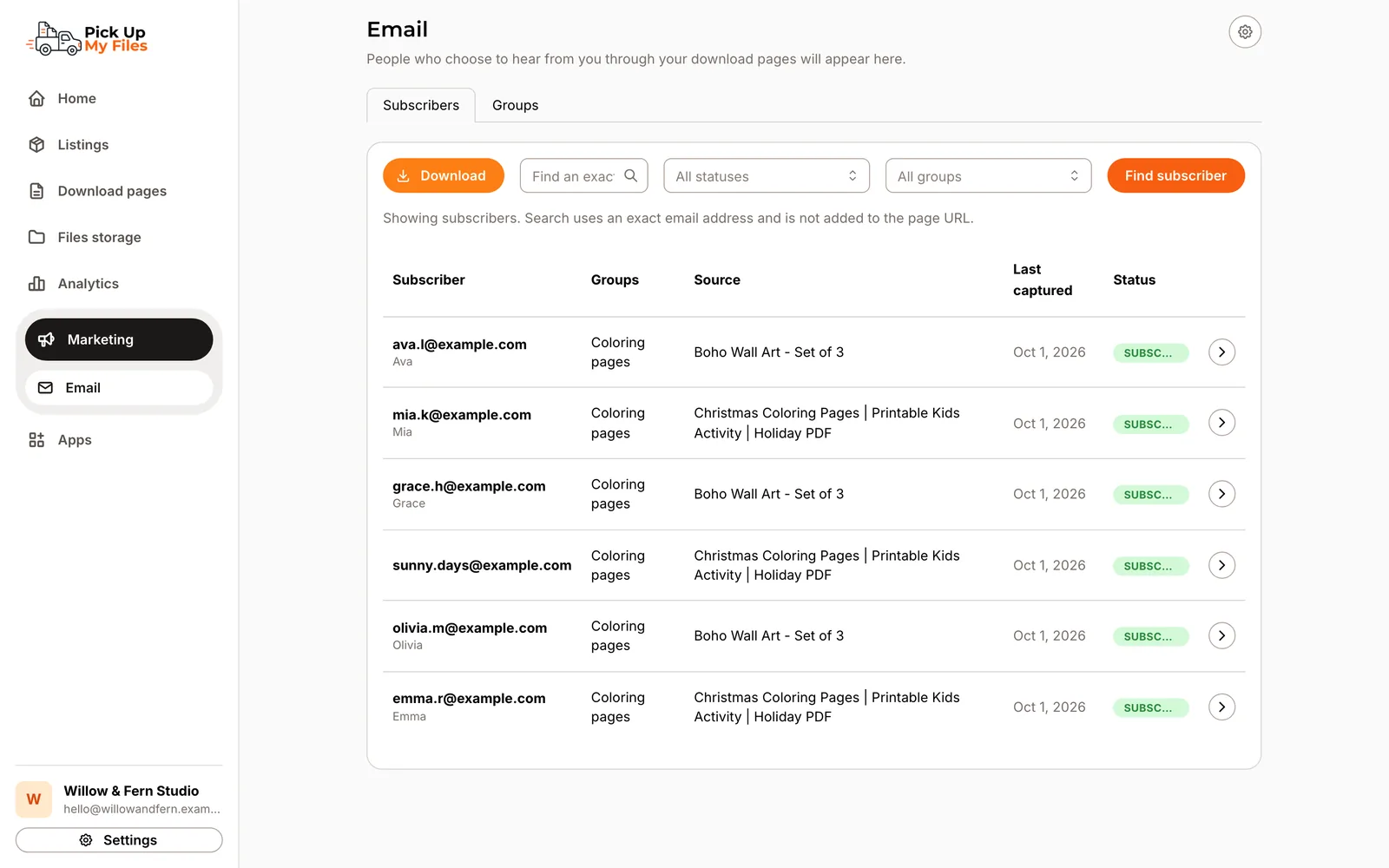Screen dimensions: 1389x868
Task: Click the Groups column header
Action: (615, 279)
